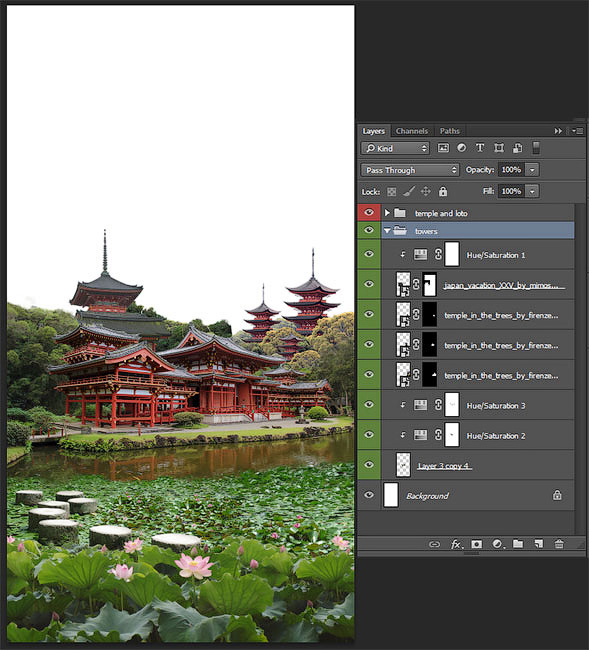This screenshot has height=650, width=589.
Task: Toggle visibility of the towers group
Action: click(368, 230)
